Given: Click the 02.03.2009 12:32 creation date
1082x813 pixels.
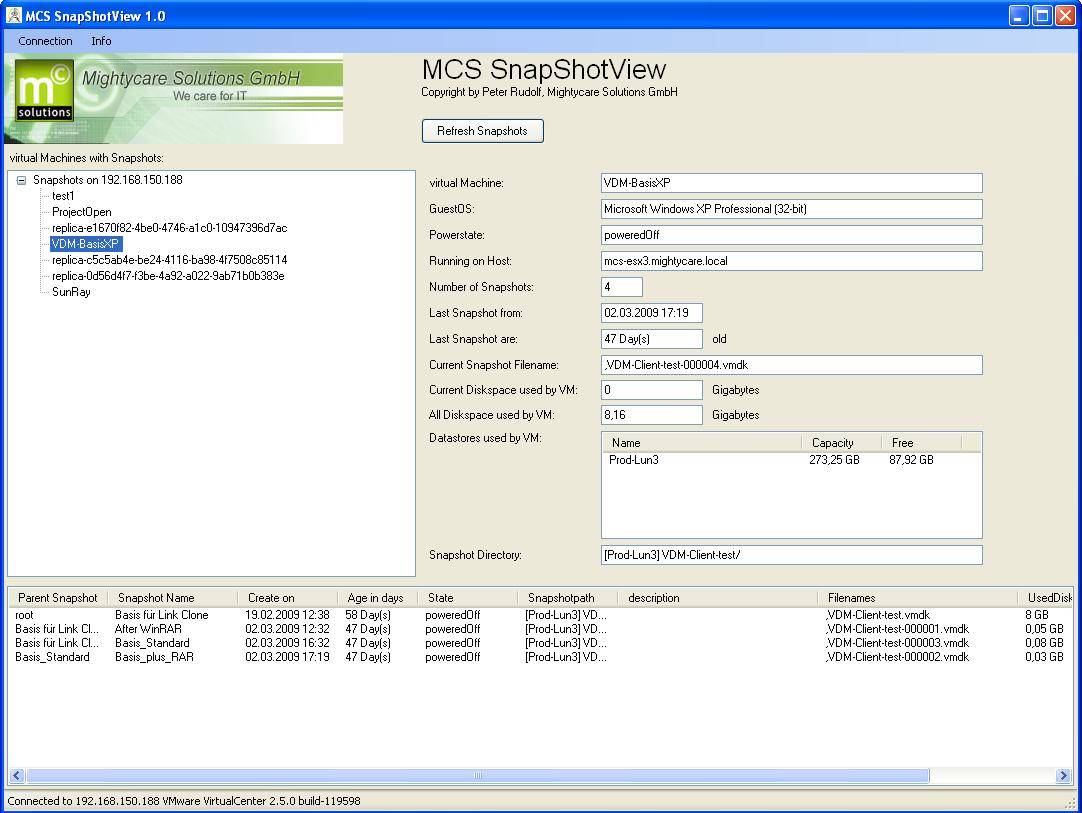Looking at the screenshot, I should (x=287, y=629).
